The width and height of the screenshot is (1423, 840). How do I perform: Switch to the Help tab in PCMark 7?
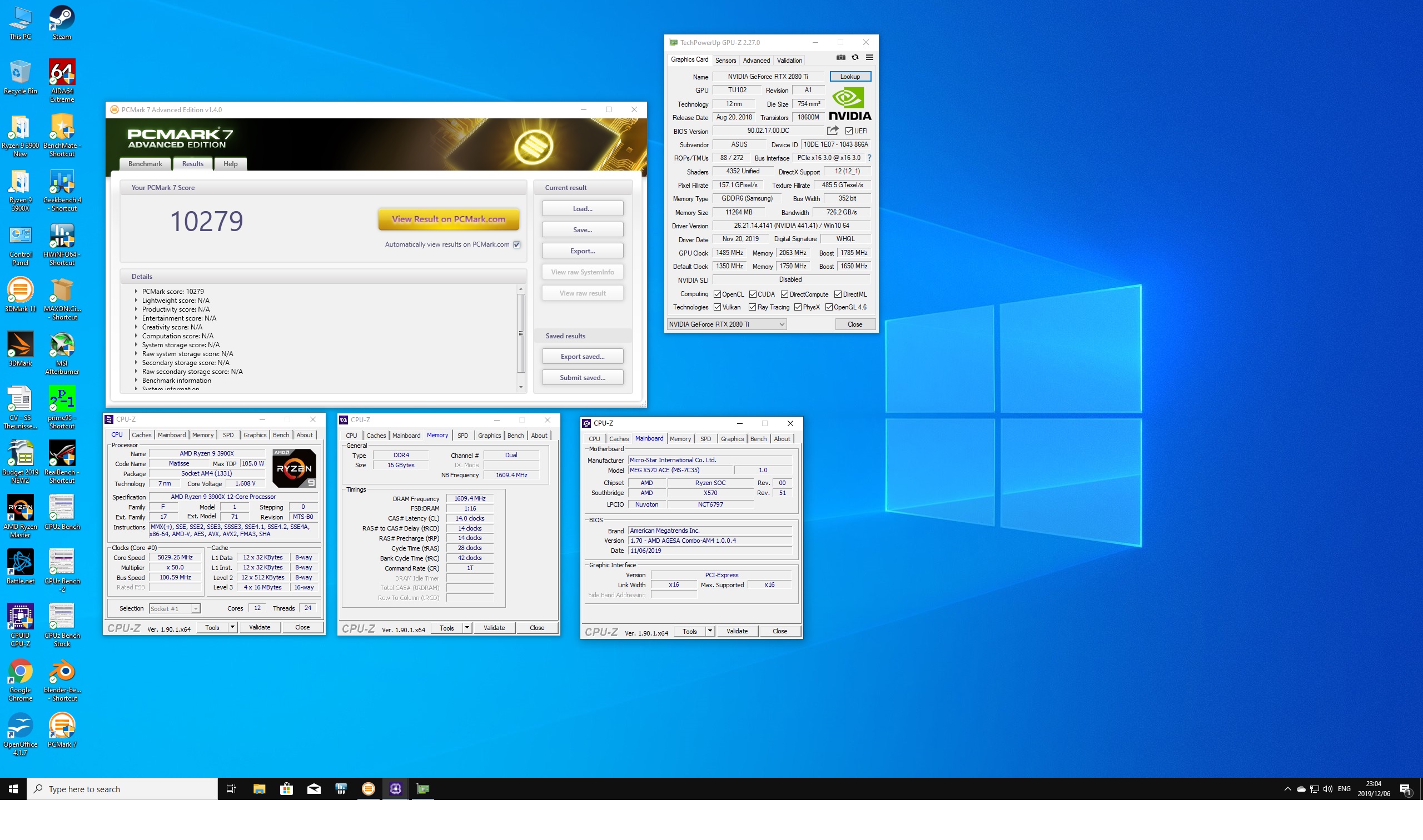(231, 163)
